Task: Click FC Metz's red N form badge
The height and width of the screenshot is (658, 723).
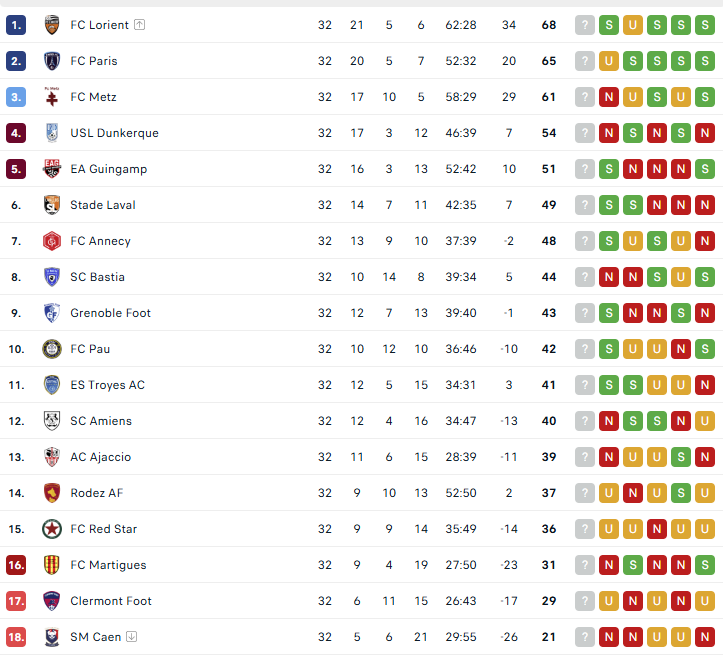Action: pyautogui.click(x=609, y=97)
